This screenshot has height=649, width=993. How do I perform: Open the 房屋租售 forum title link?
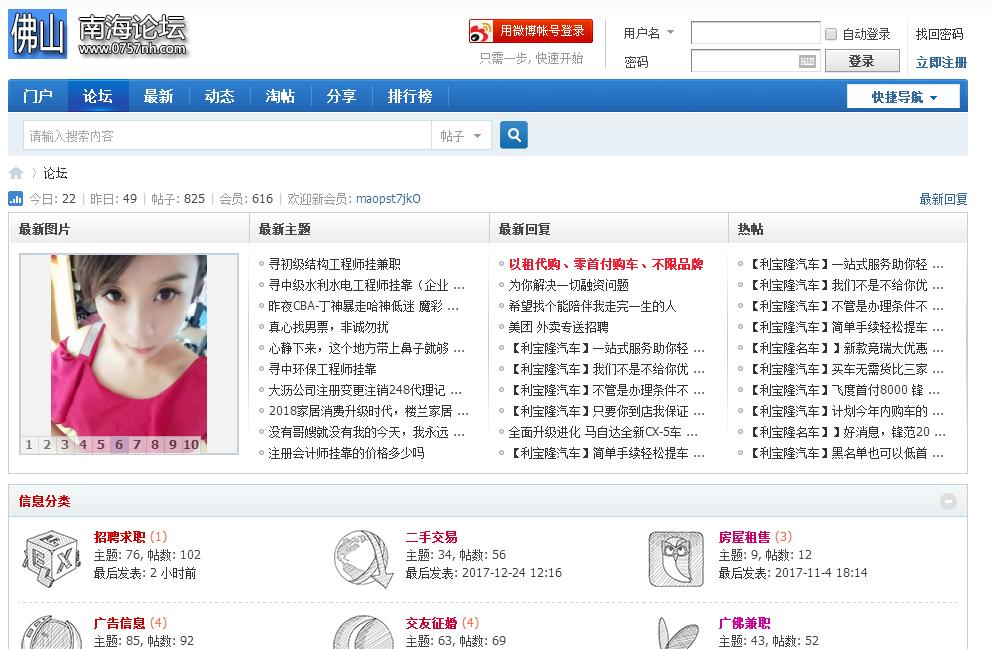click(745, 537)
